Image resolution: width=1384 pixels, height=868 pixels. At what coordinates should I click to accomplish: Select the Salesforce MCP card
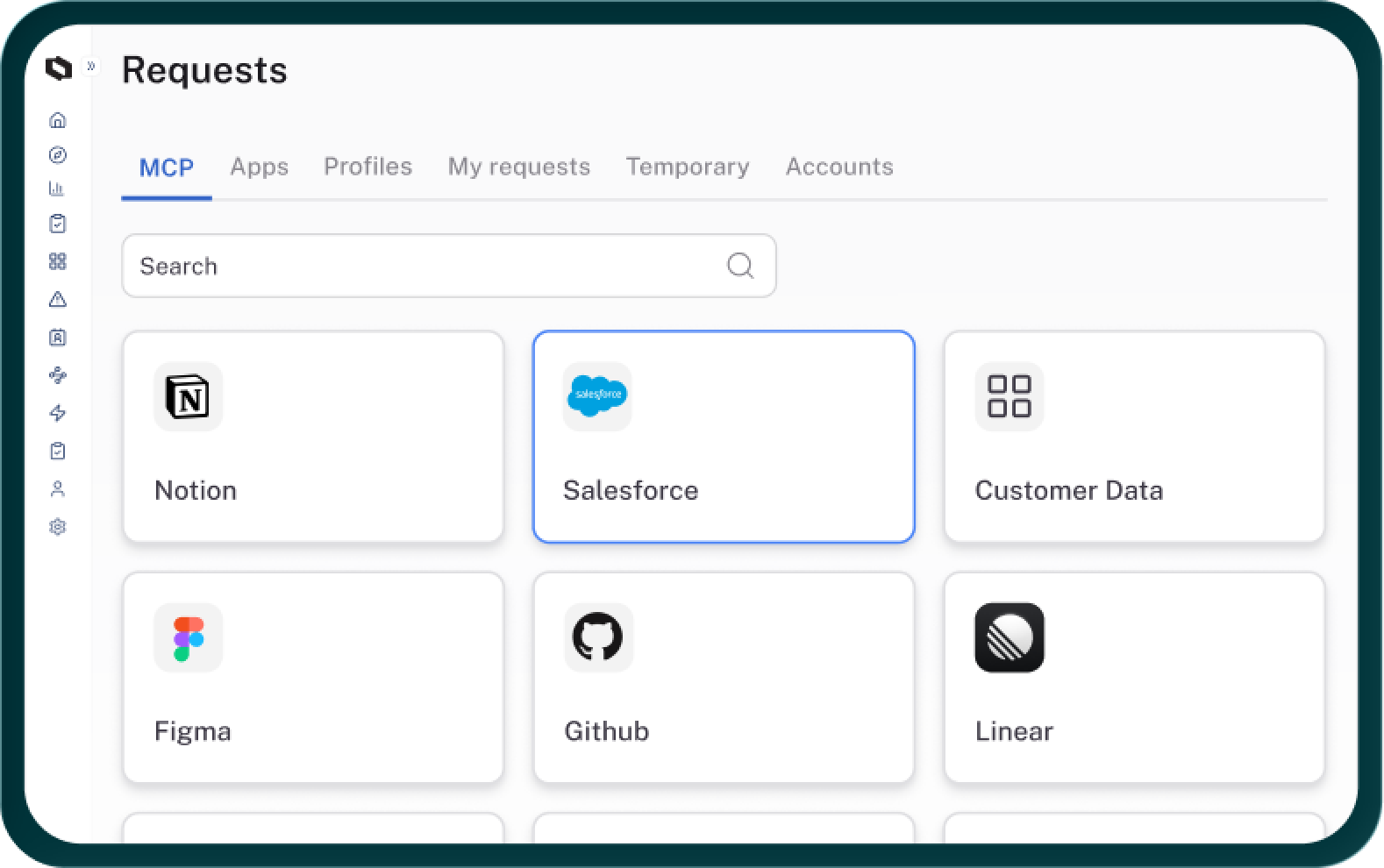tap(724, 437)
